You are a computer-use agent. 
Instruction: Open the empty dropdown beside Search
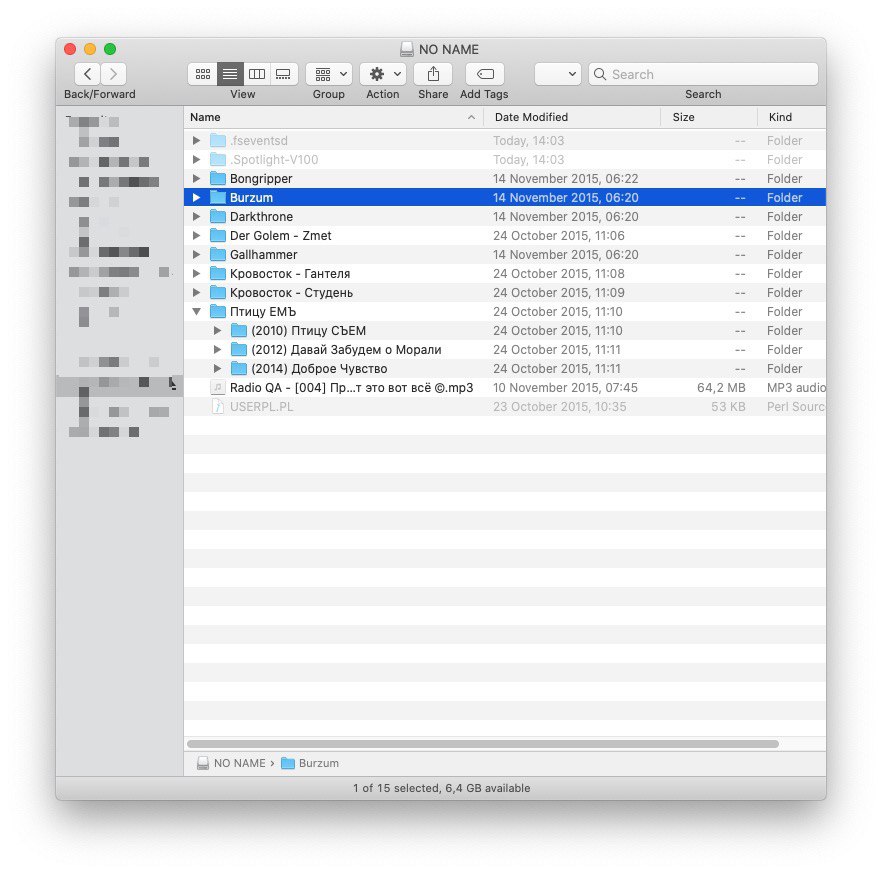[x=557, y=74]
